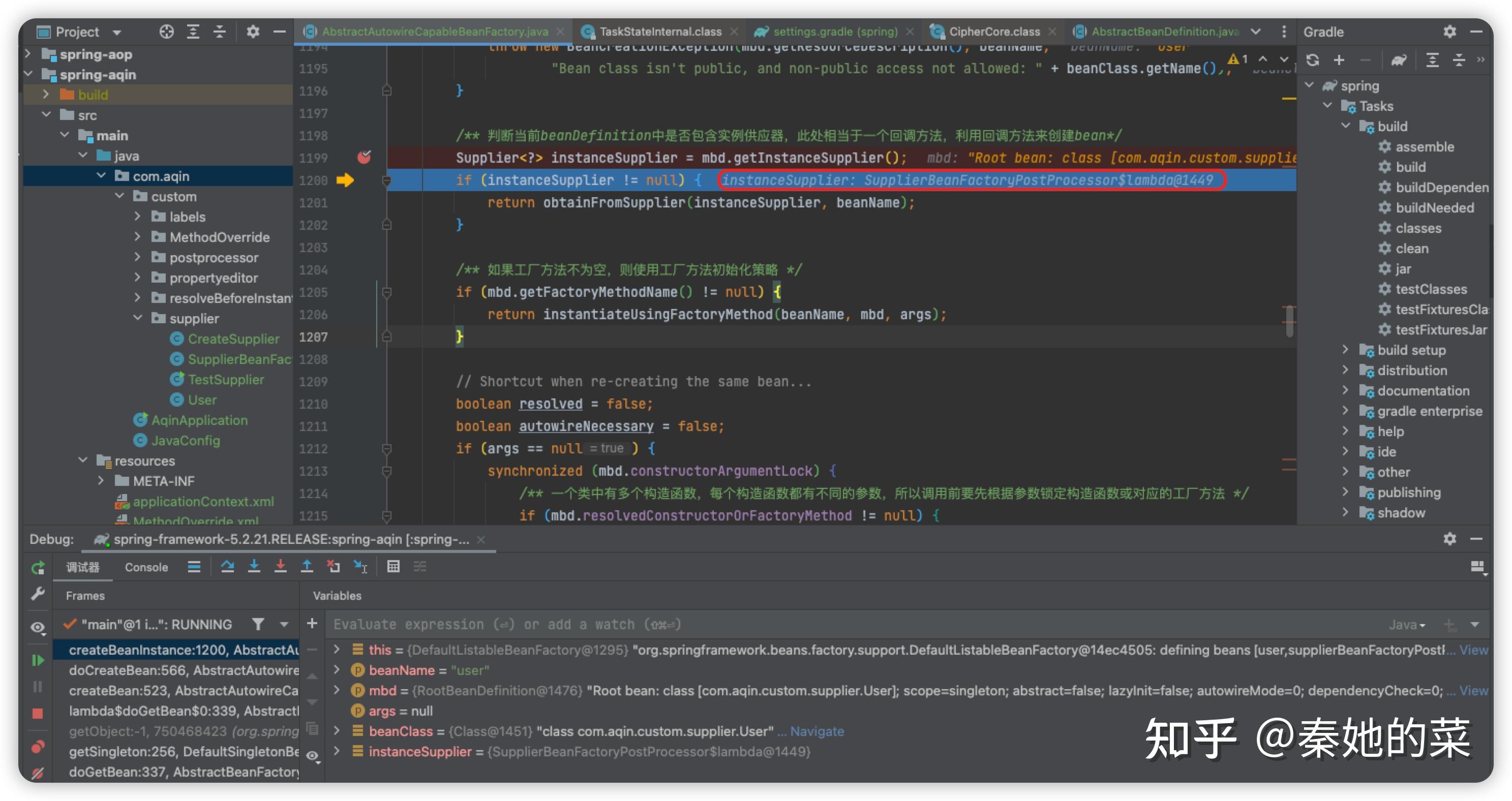Open the editor tabs overflow chevron
Viewport: 1512px width, 801px height.
(1255, 32)
